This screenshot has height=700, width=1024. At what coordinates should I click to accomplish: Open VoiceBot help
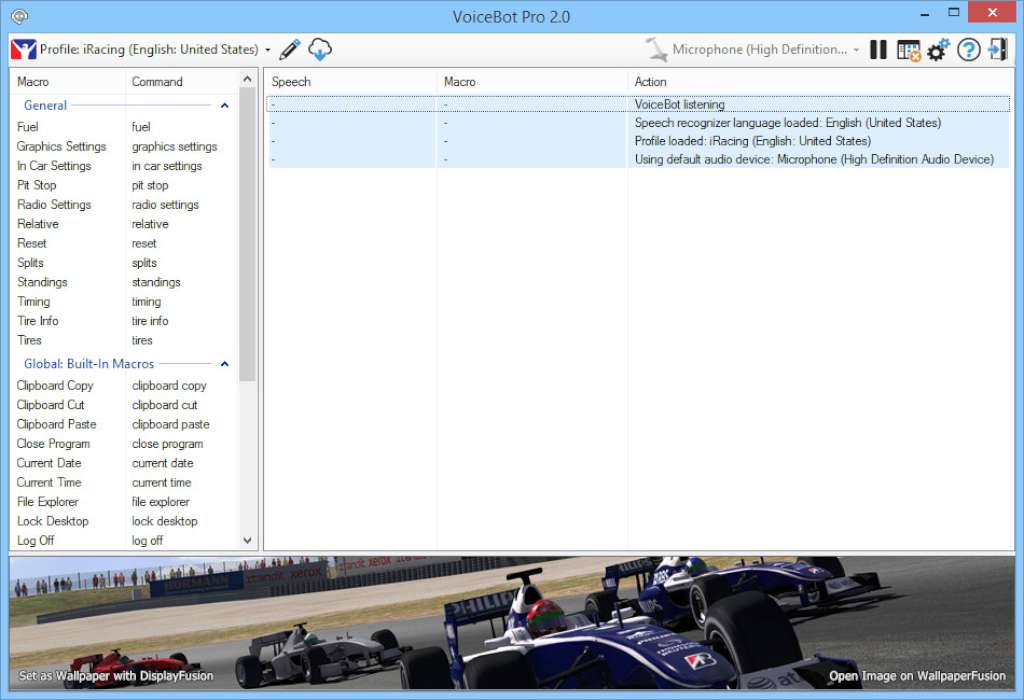pos(968,49)
